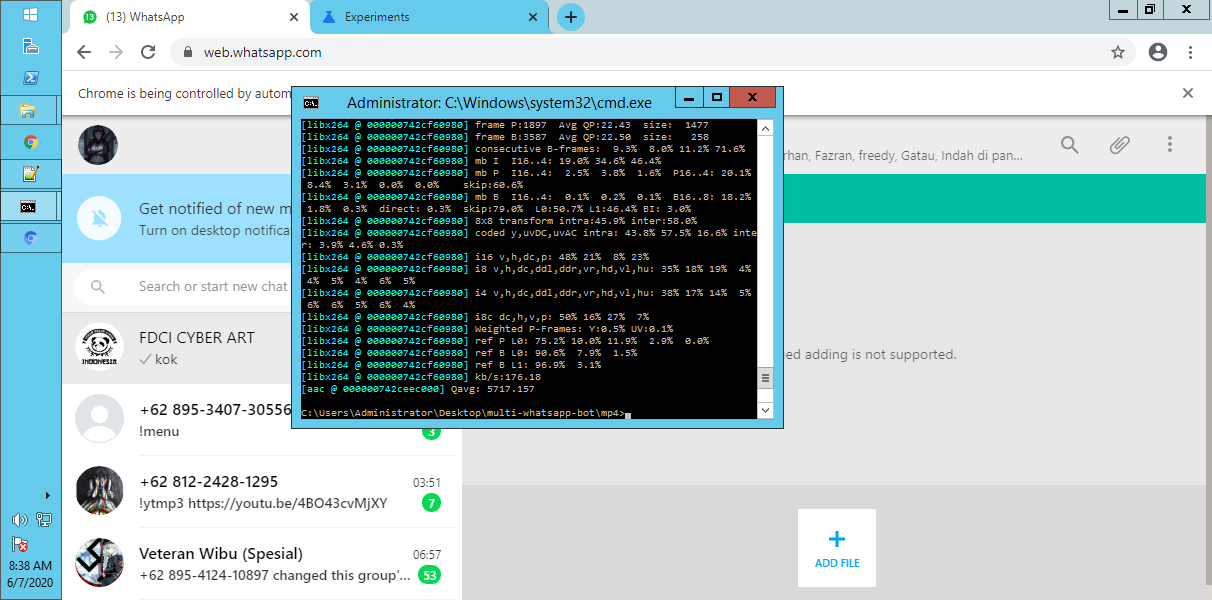Open WhatsApp's three-dot chat menu
Screen dimensions: 1212x600
click(1169, 144)
